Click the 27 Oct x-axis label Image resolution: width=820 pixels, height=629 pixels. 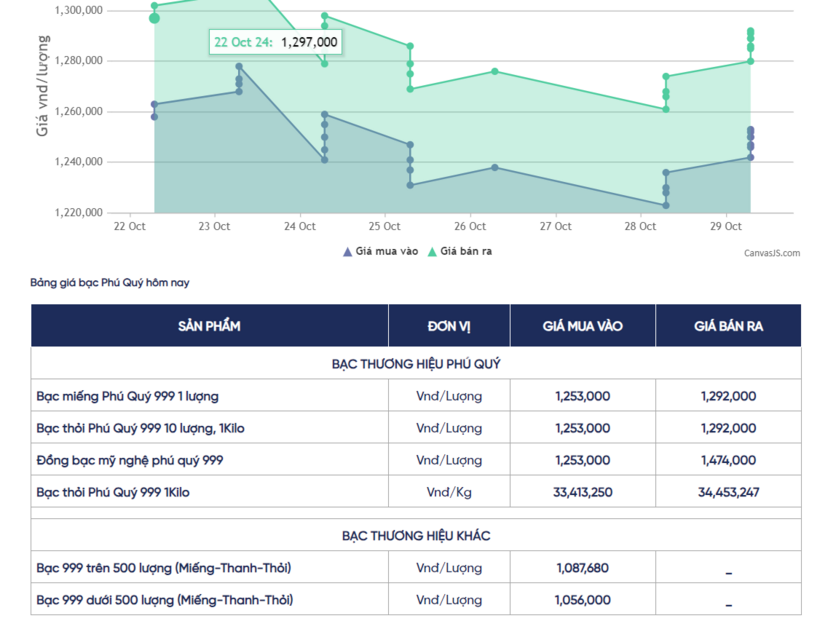(x=555, y=226)
